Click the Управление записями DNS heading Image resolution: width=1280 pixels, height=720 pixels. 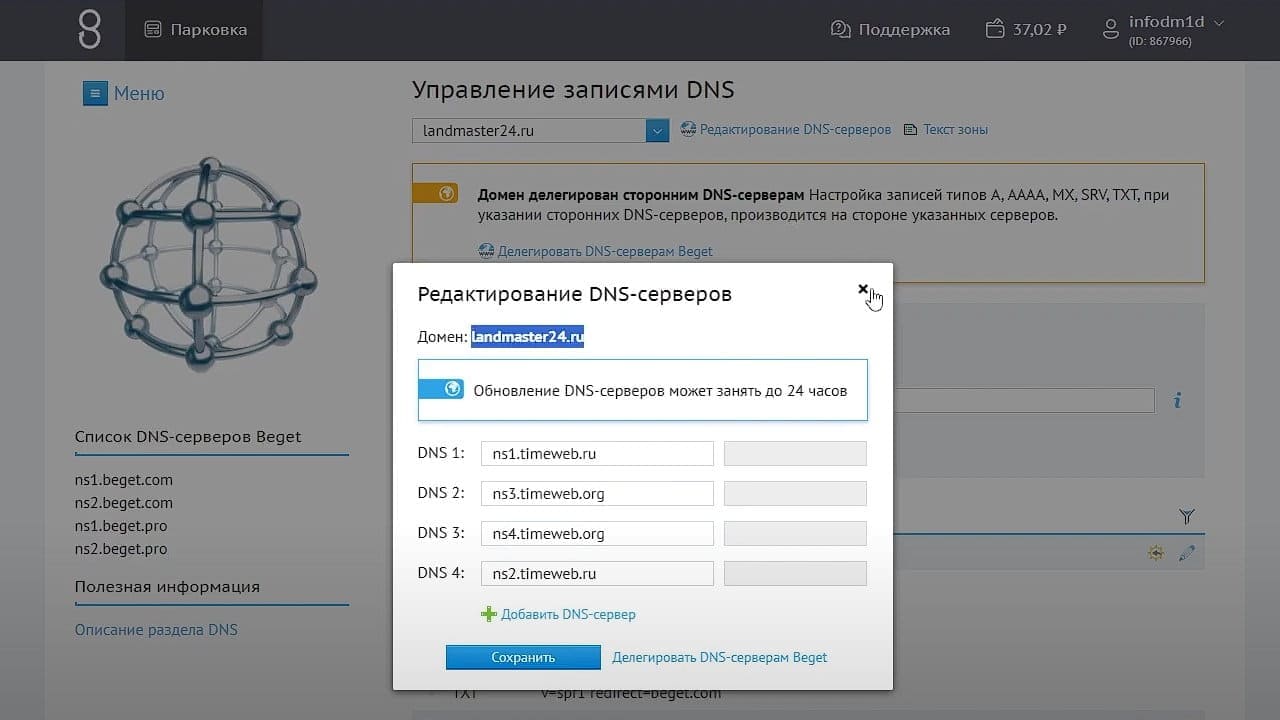coord(573,90)
